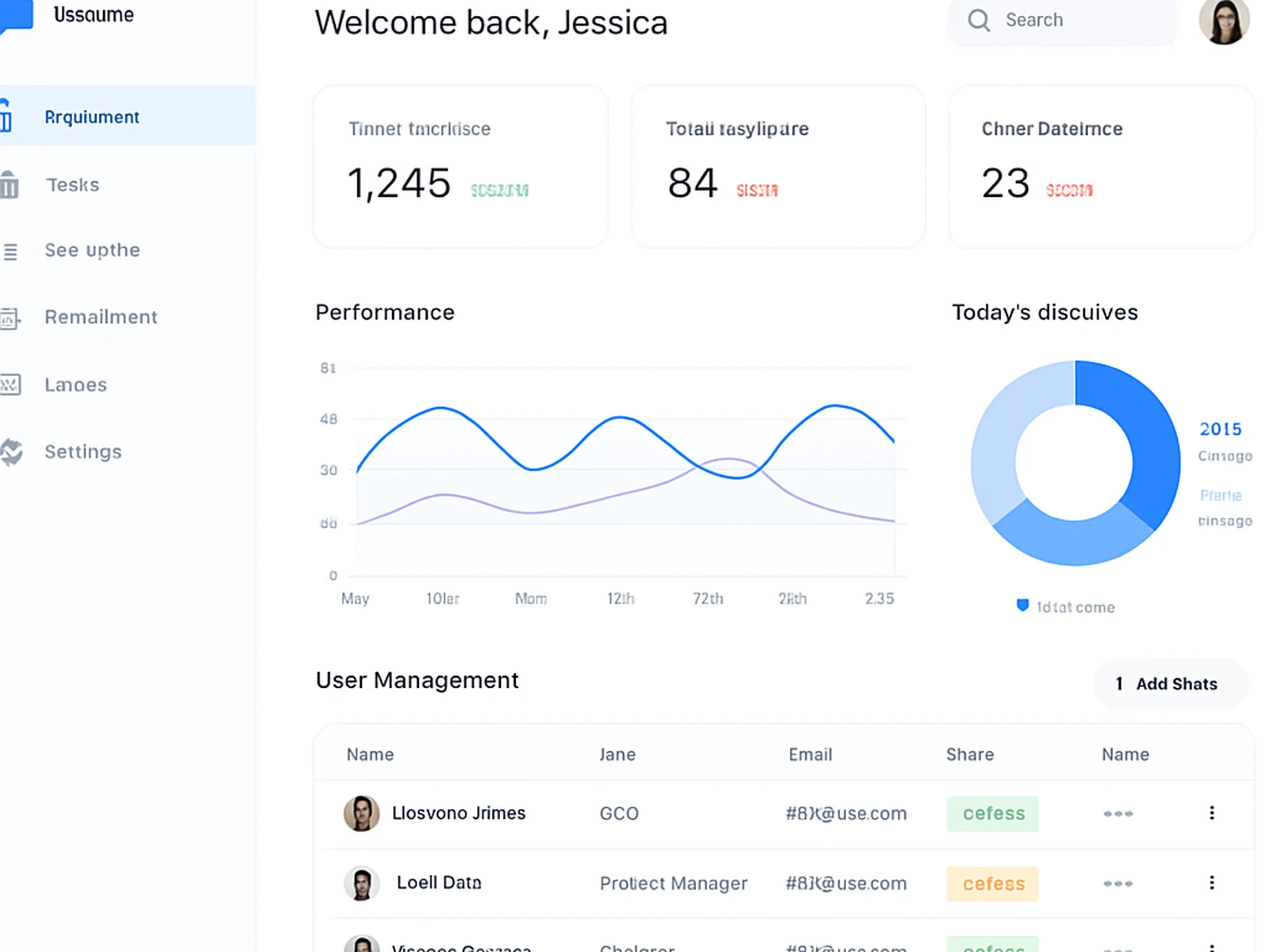Viewport: 1270px width, 952px height.
Task: Select the Remailment sidebar icon
Action: [x=11, y=317]
